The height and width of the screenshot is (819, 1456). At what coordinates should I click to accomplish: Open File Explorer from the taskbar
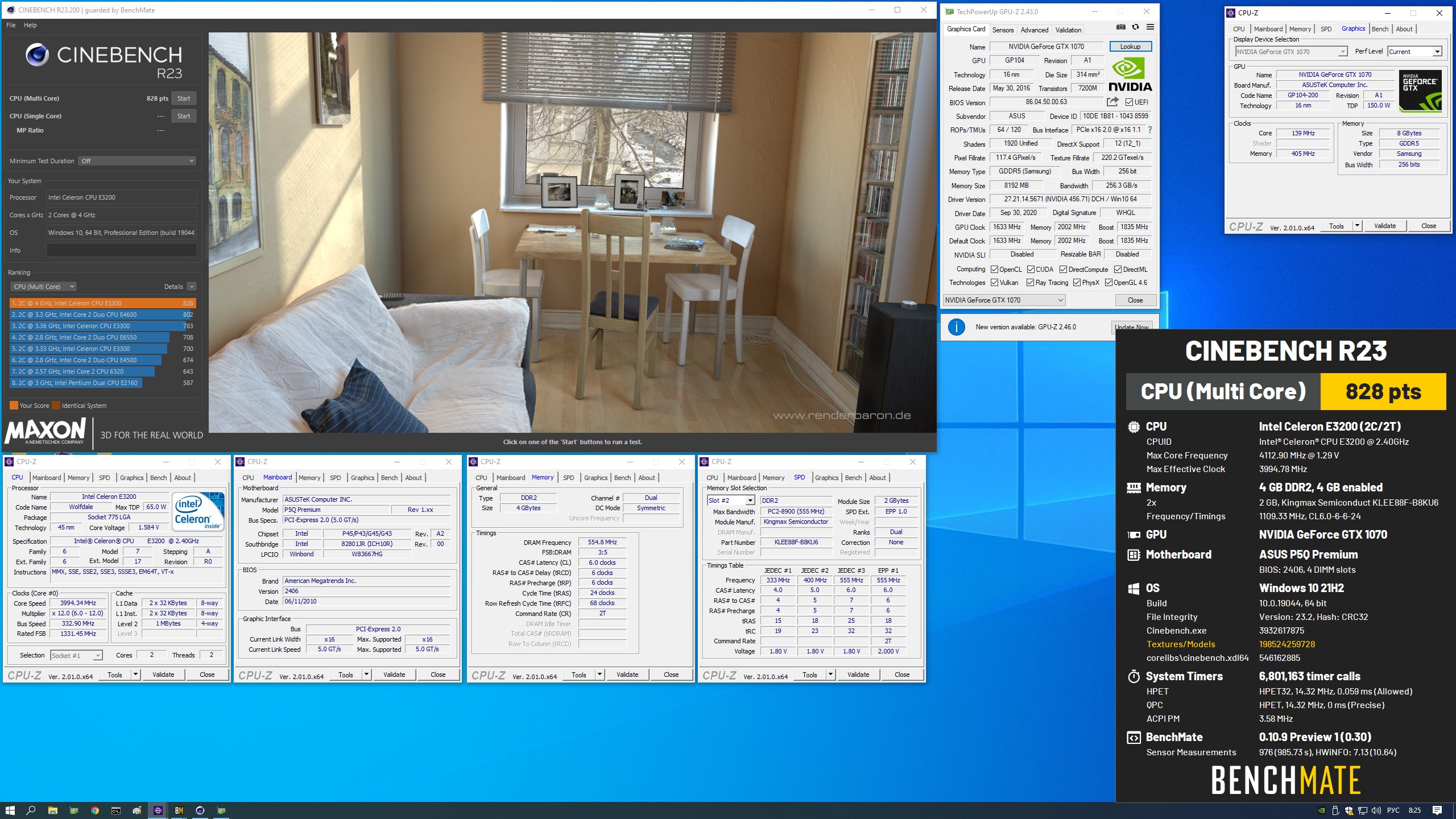point(52,810)
